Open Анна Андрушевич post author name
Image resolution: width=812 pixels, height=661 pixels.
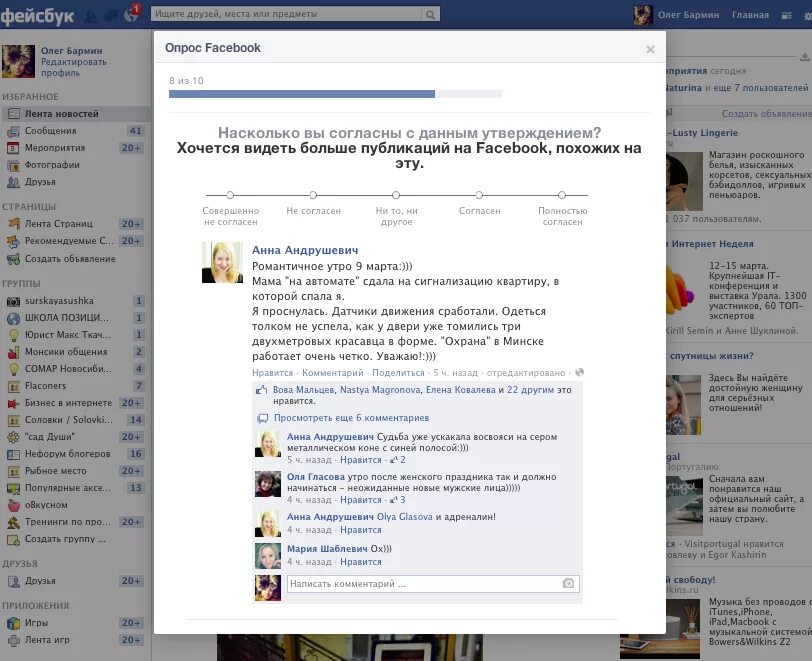pyautogui.click(x=305, y=250)
